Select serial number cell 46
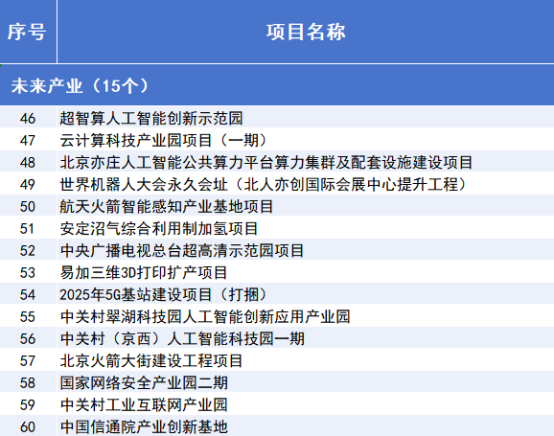 tap(28, 118)
